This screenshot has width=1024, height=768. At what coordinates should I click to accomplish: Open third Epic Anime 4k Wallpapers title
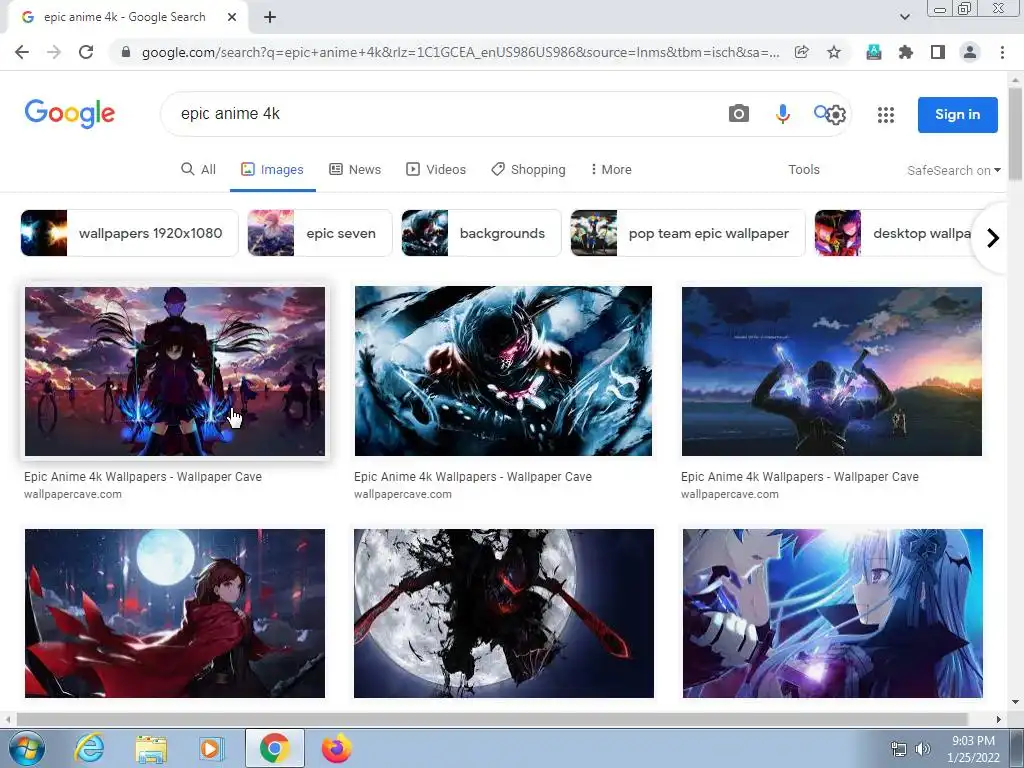coord(799,477)
